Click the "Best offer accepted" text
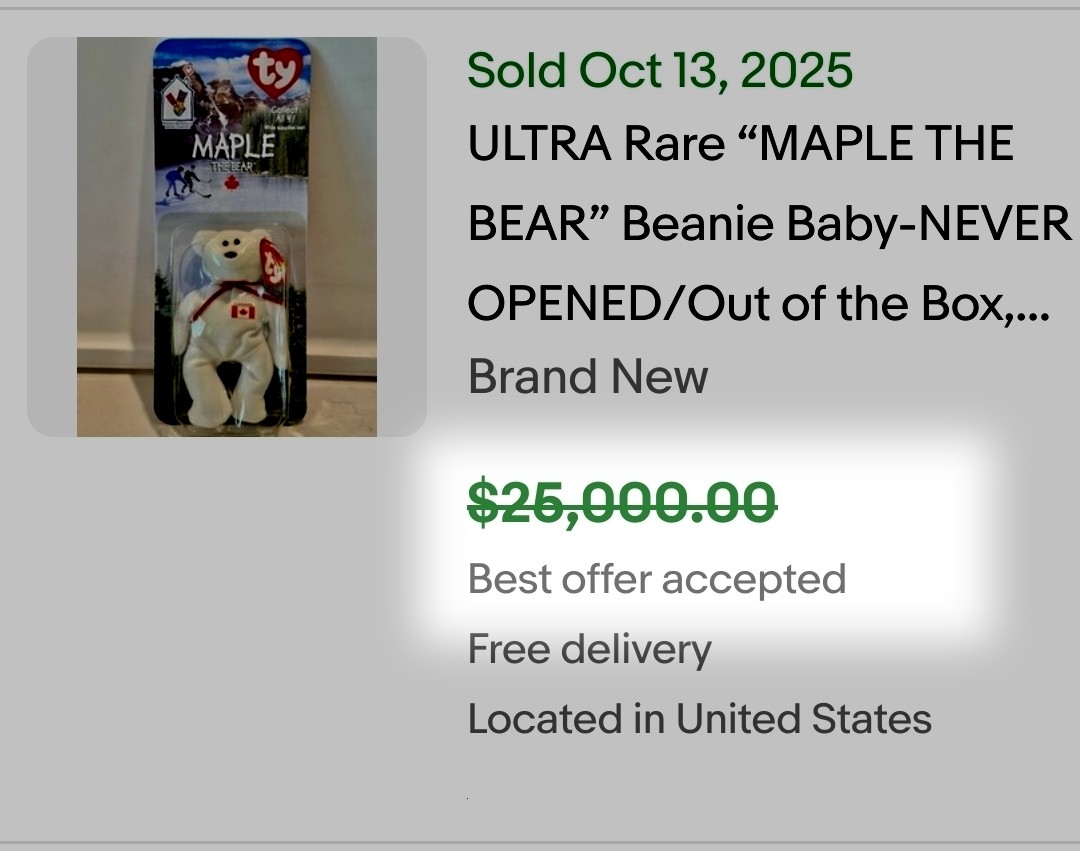 click(657, 579)
